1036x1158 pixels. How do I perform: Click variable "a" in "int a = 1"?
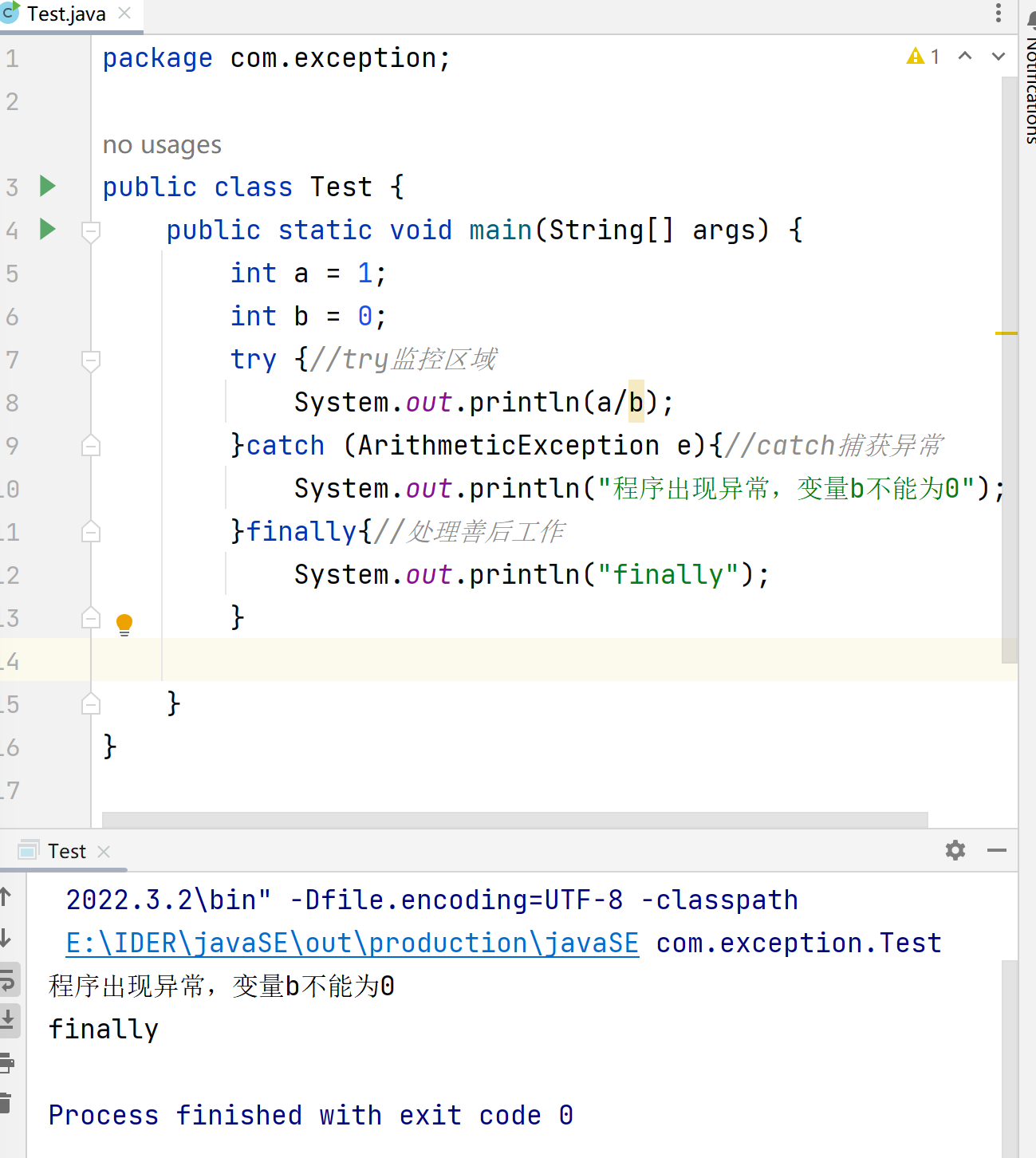301,274
